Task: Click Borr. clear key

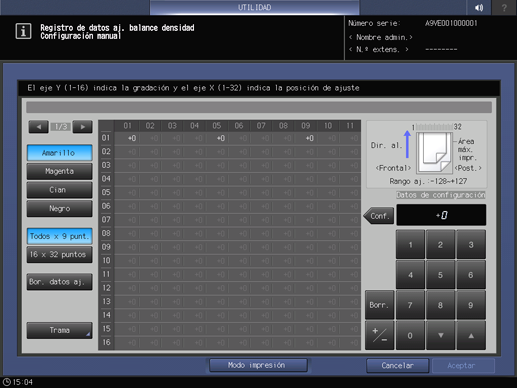Action: [x=379, y=305]
